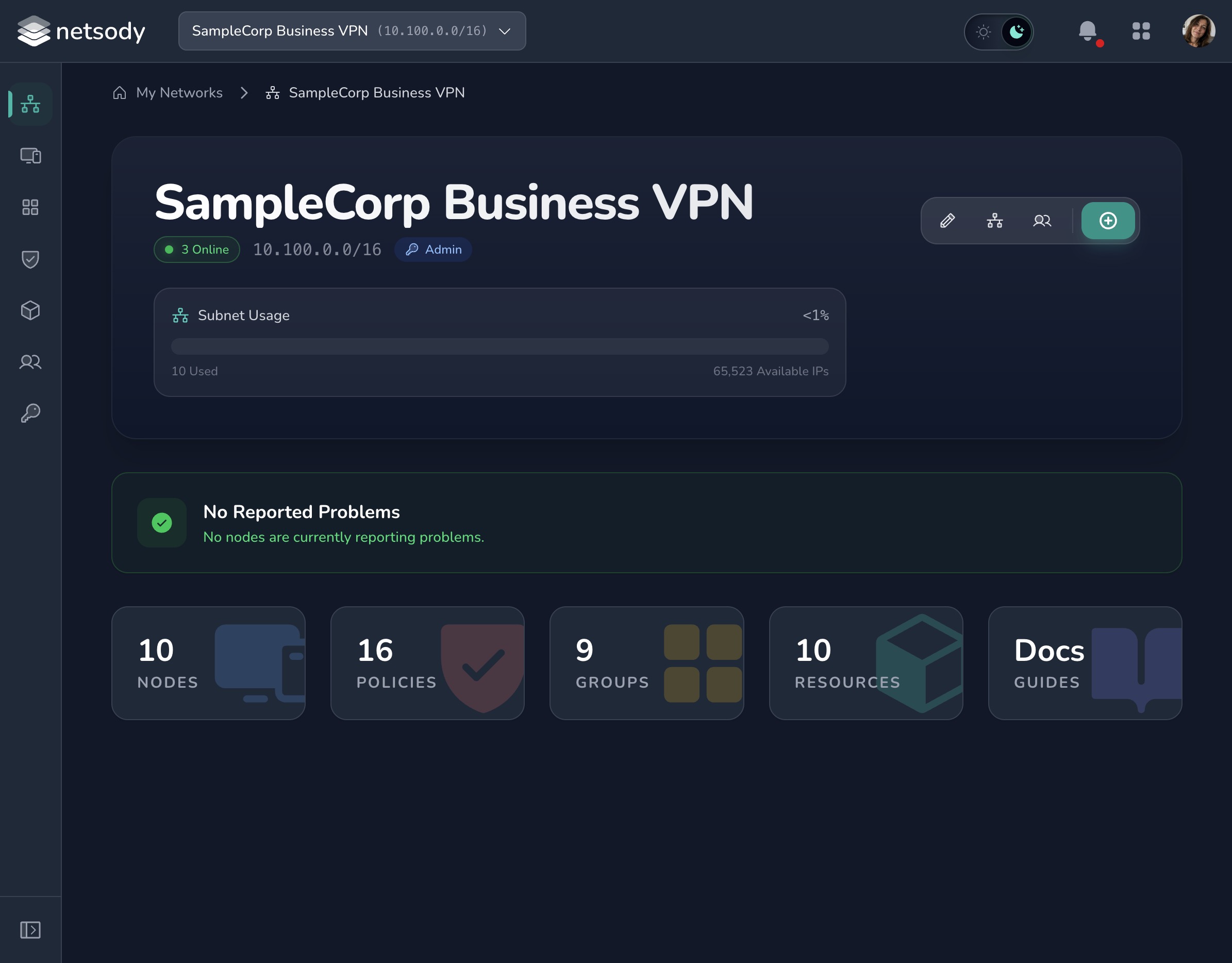The width and height of the screenshot is (1232, 963).
Task: Open Keys sidebar icon
Action: (x=30, y=413)
